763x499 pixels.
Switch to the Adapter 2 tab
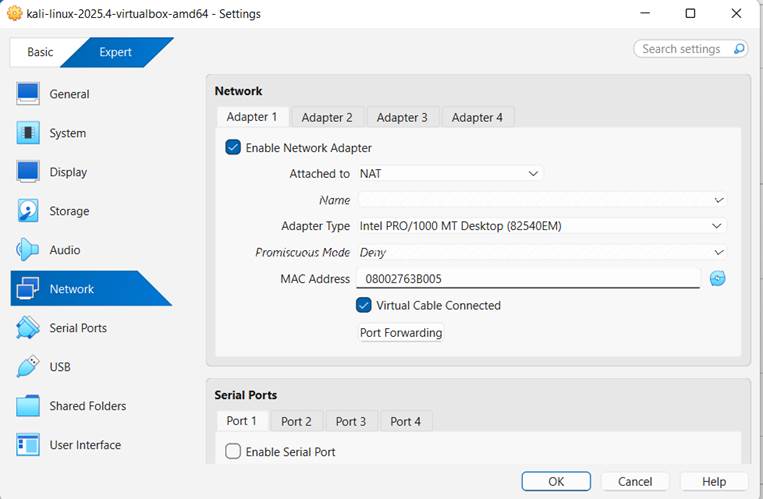pos(327,117)
